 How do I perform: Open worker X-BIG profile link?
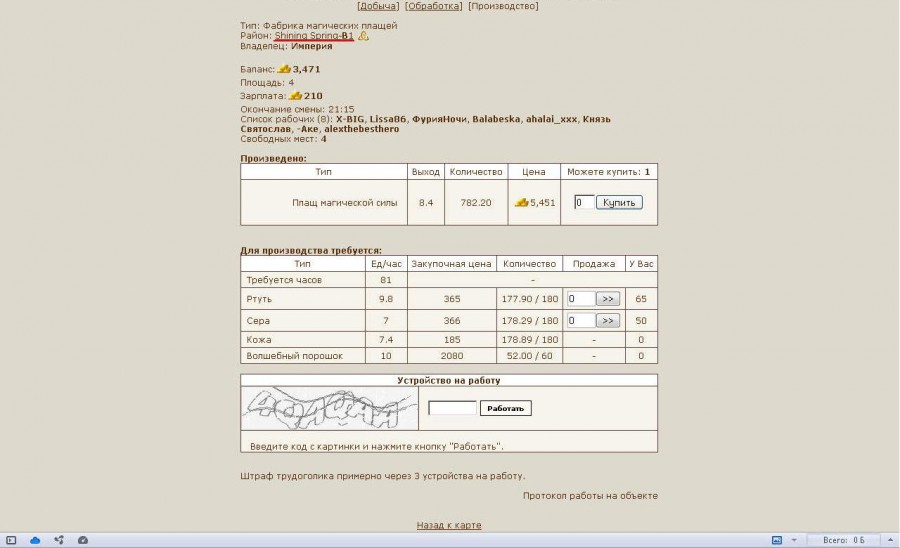[350, 119]
